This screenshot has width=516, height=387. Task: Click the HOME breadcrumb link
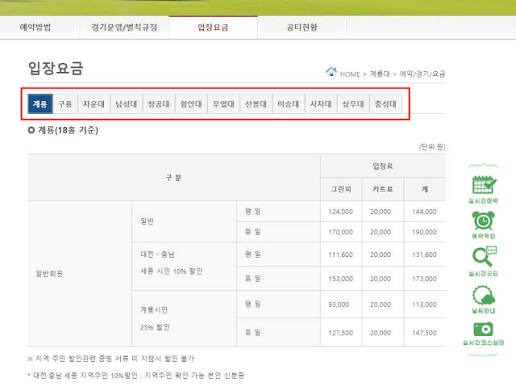[x=350, y=74]
